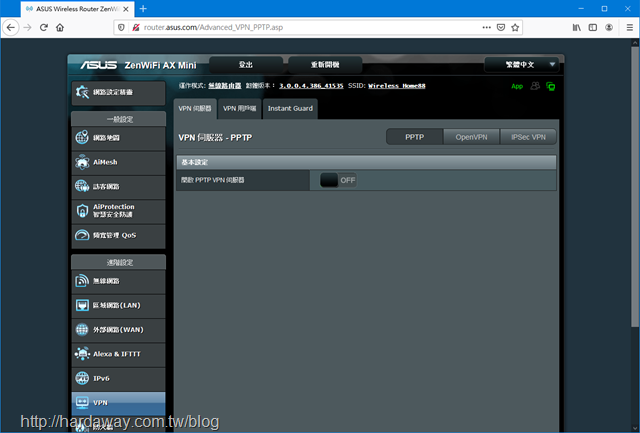
Task: Click site security shield icon
Action: pos(121,27)
